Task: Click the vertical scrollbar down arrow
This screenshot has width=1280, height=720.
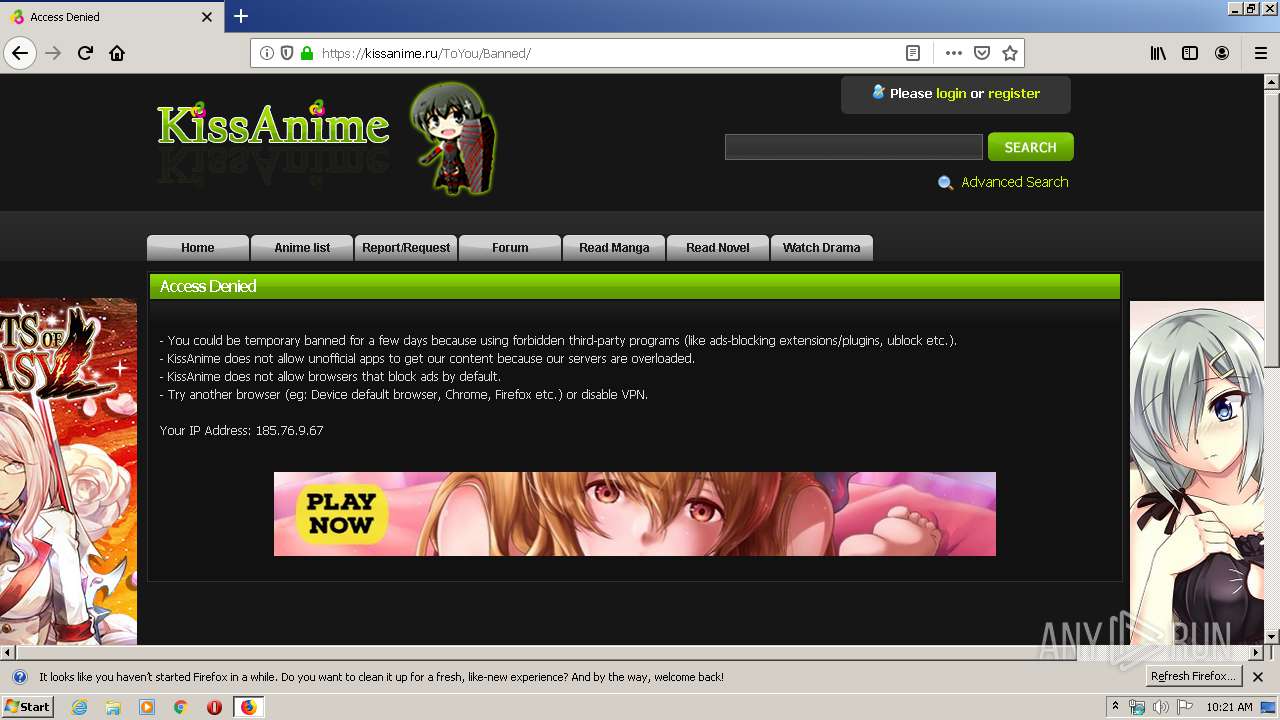Action: pos(1272,636)
